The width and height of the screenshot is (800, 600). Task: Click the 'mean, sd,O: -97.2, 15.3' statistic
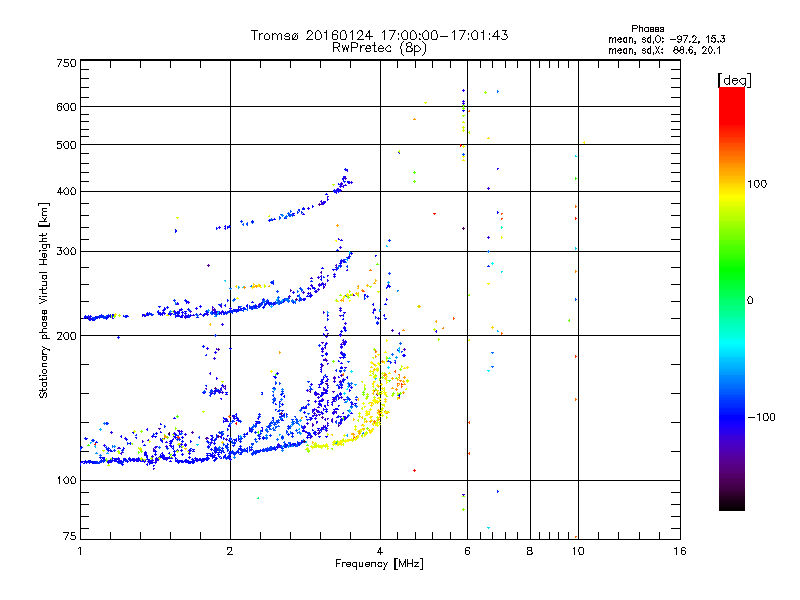point(666,39)
